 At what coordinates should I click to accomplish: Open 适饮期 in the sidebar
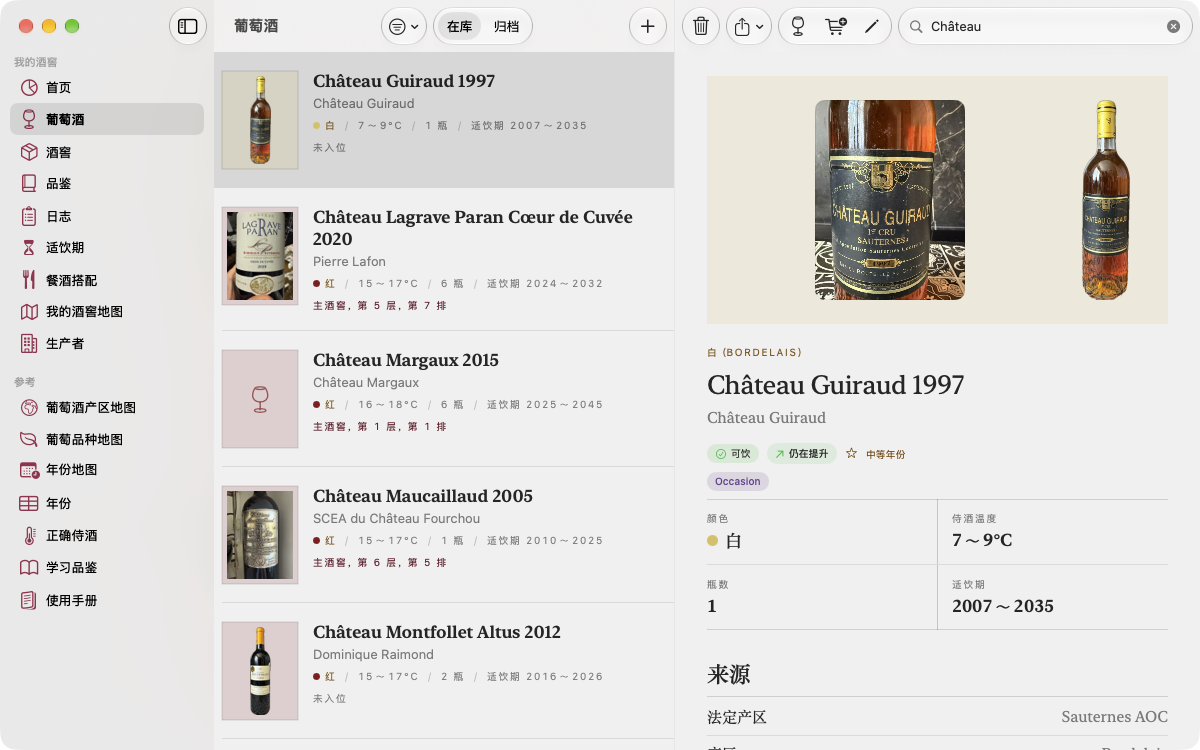pos(107,248)
